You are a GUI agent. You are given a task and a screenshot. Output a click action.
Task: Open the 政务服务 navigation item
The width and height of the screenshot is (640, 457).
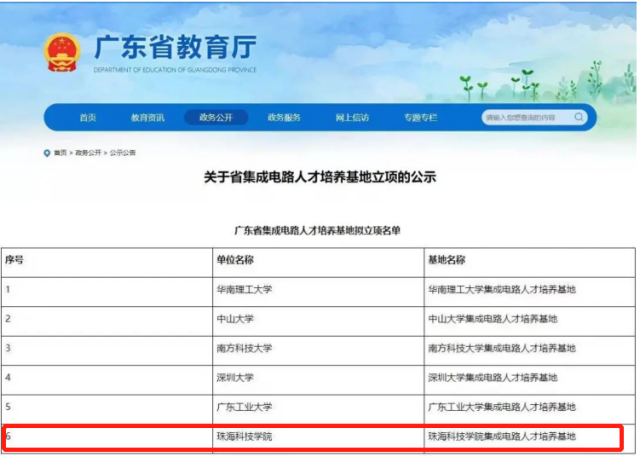pos(284,118)
